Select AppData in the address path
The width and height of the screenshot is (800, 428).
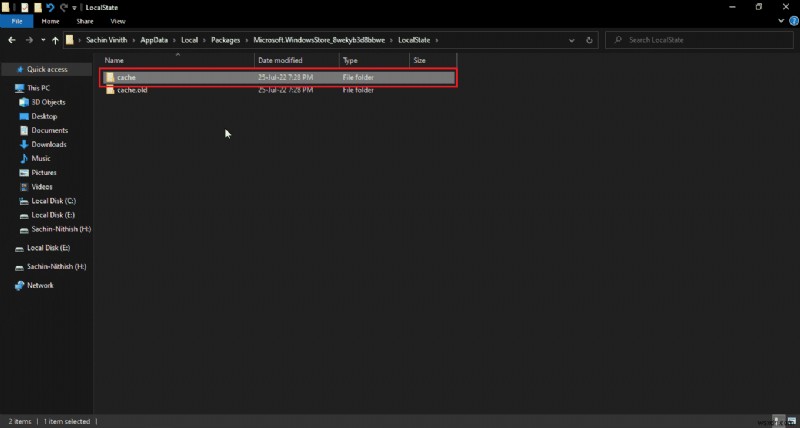click(154, 40)
